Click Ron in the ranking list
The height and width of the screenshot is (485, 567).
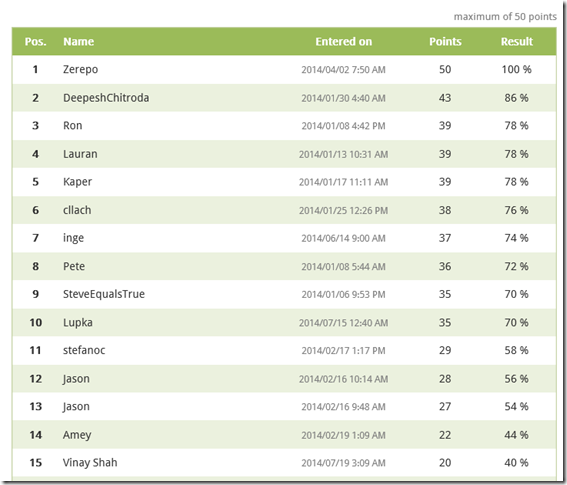72,125
